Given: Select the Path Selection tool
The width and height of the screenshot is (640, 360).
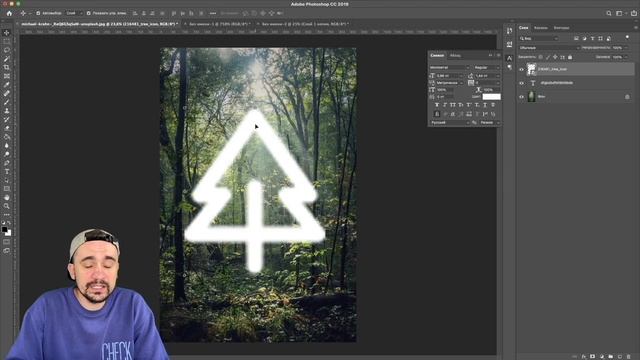Looking at the screenshot, I should [7, 180].
